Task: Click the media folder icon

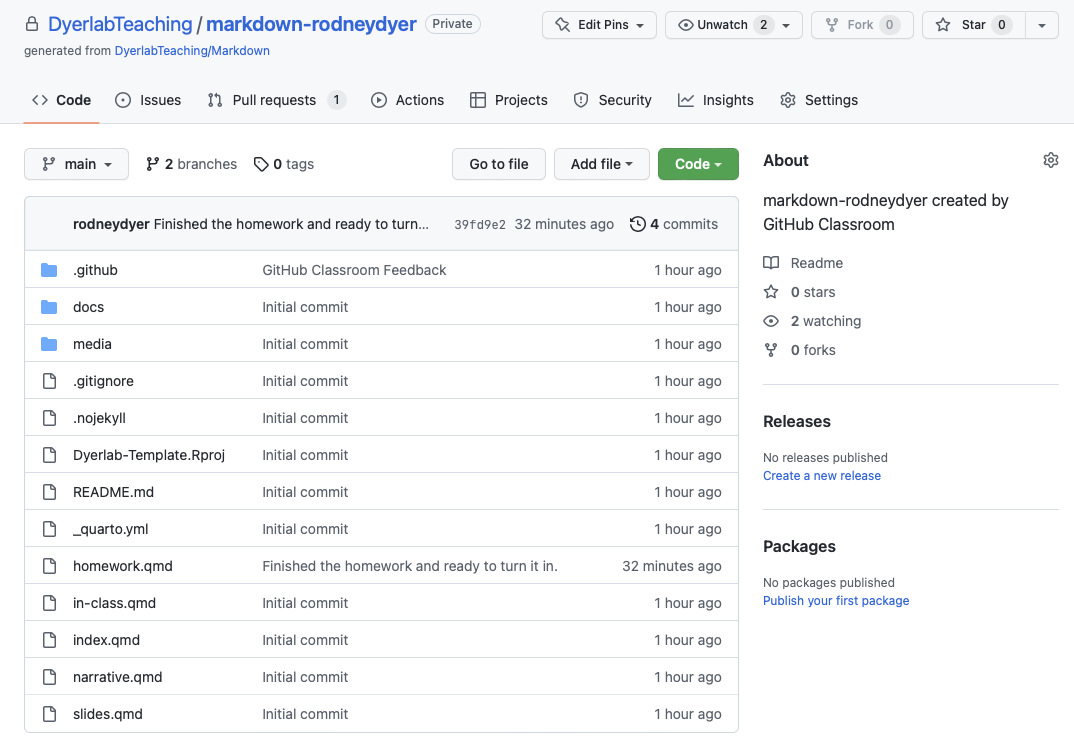Action: coord(49,344)
